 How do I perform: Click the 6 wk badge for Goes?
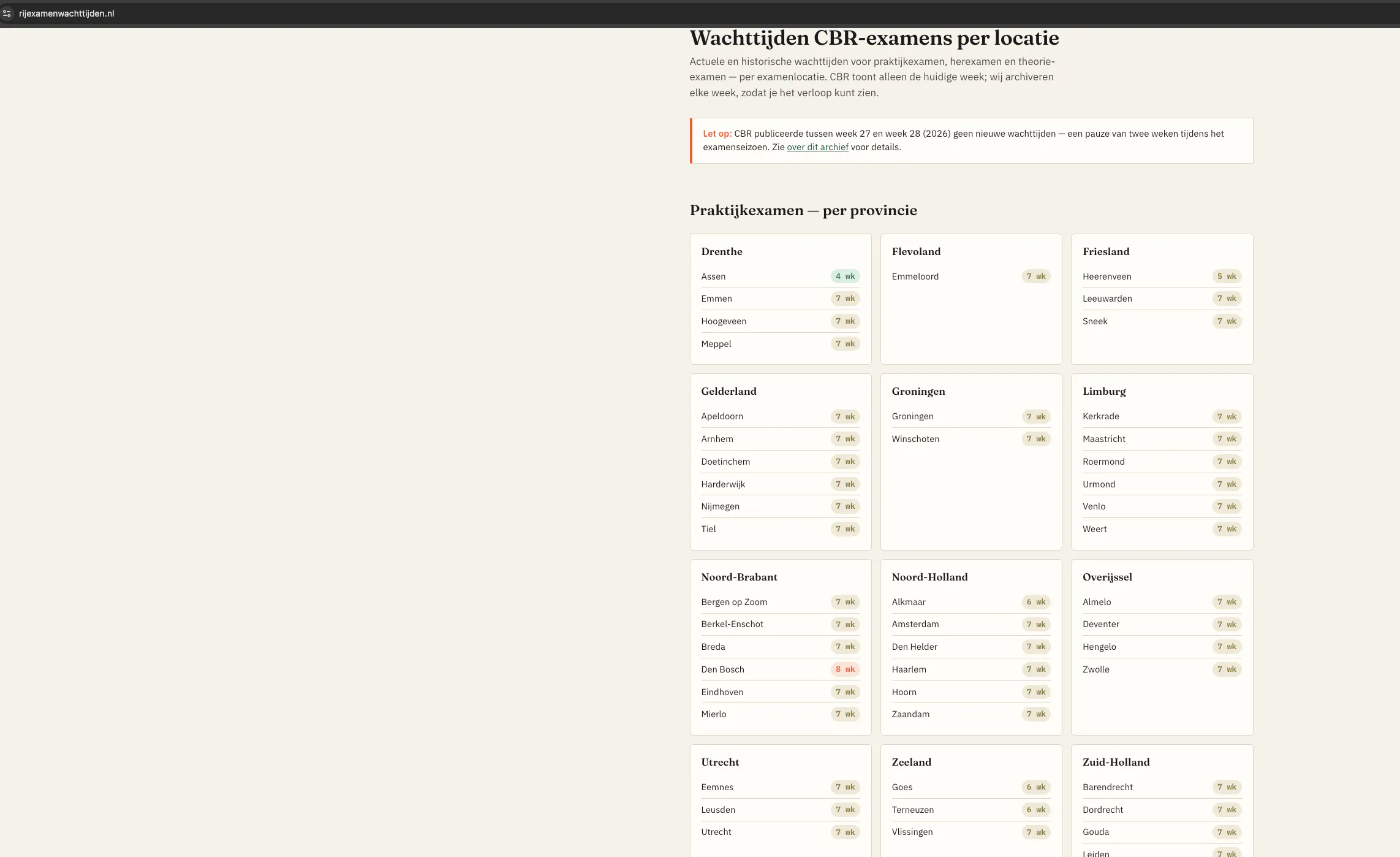1036,787
